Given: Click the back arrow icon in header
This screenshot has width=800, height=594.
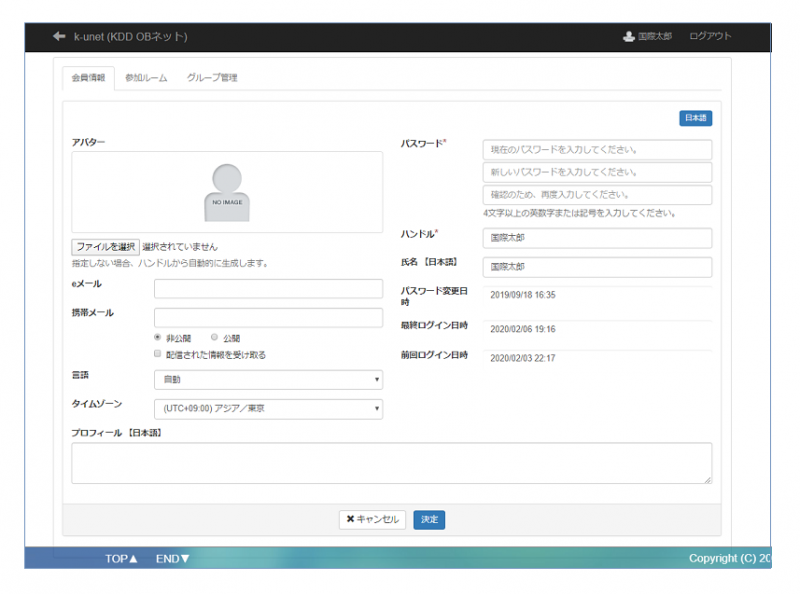Looking at the screenshot, I should [59, 37].
